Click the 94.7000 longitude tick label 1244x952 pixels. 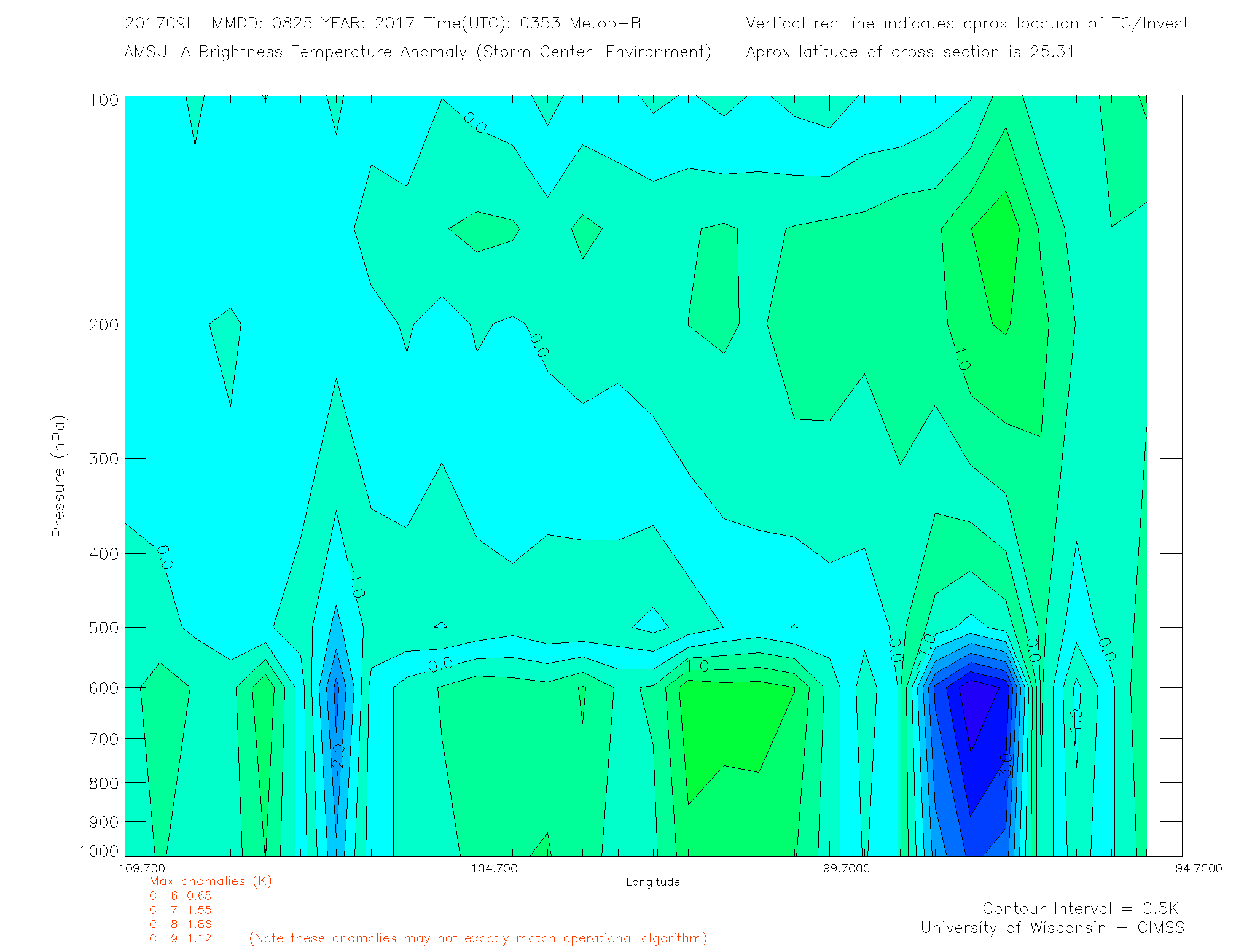[1199, 868]
